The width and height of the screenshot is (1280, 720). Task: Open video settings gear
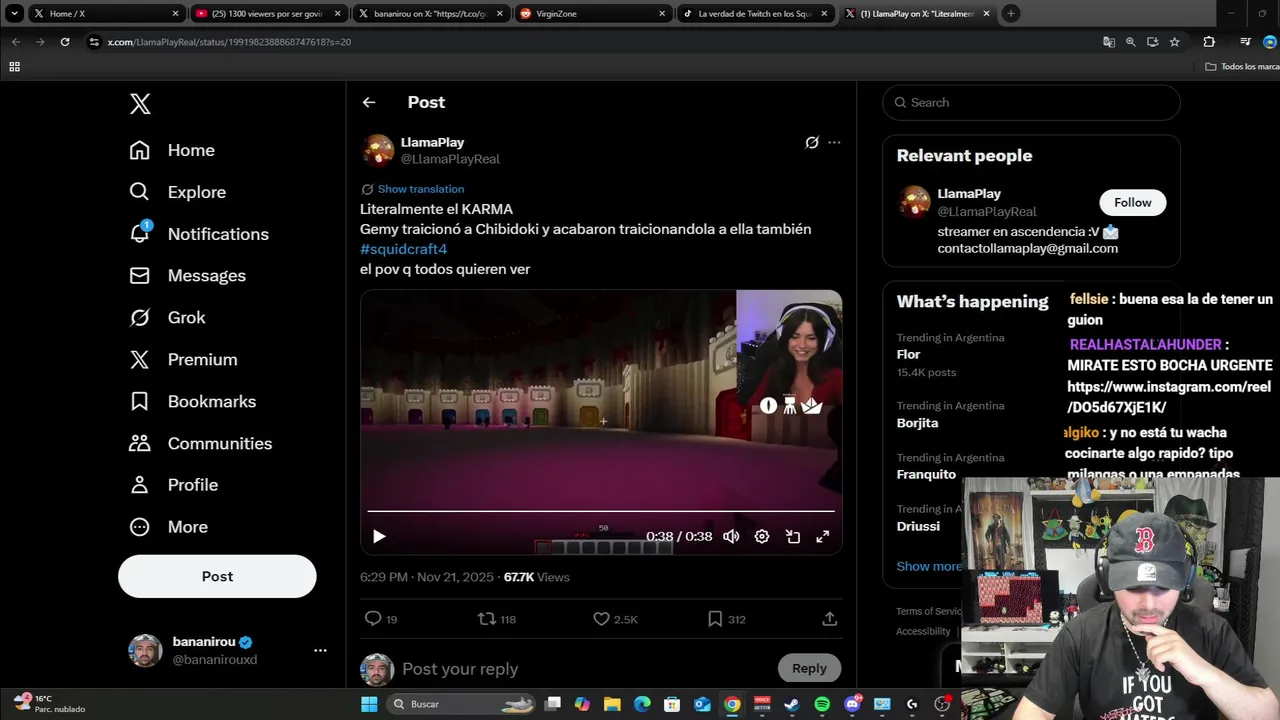(x=762, y=537)
